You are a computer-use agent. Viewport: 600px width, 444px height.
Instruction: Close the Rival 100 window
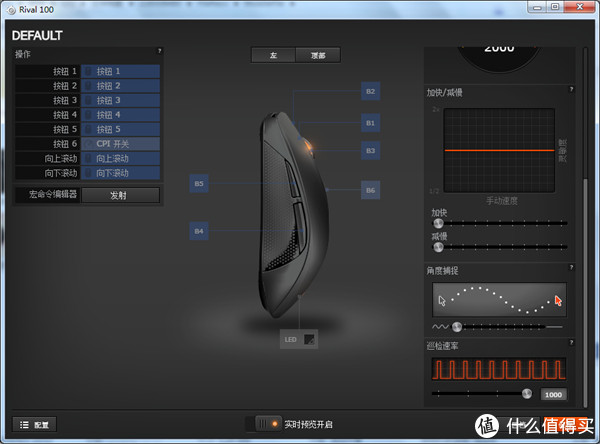click(x=580, y=7)
